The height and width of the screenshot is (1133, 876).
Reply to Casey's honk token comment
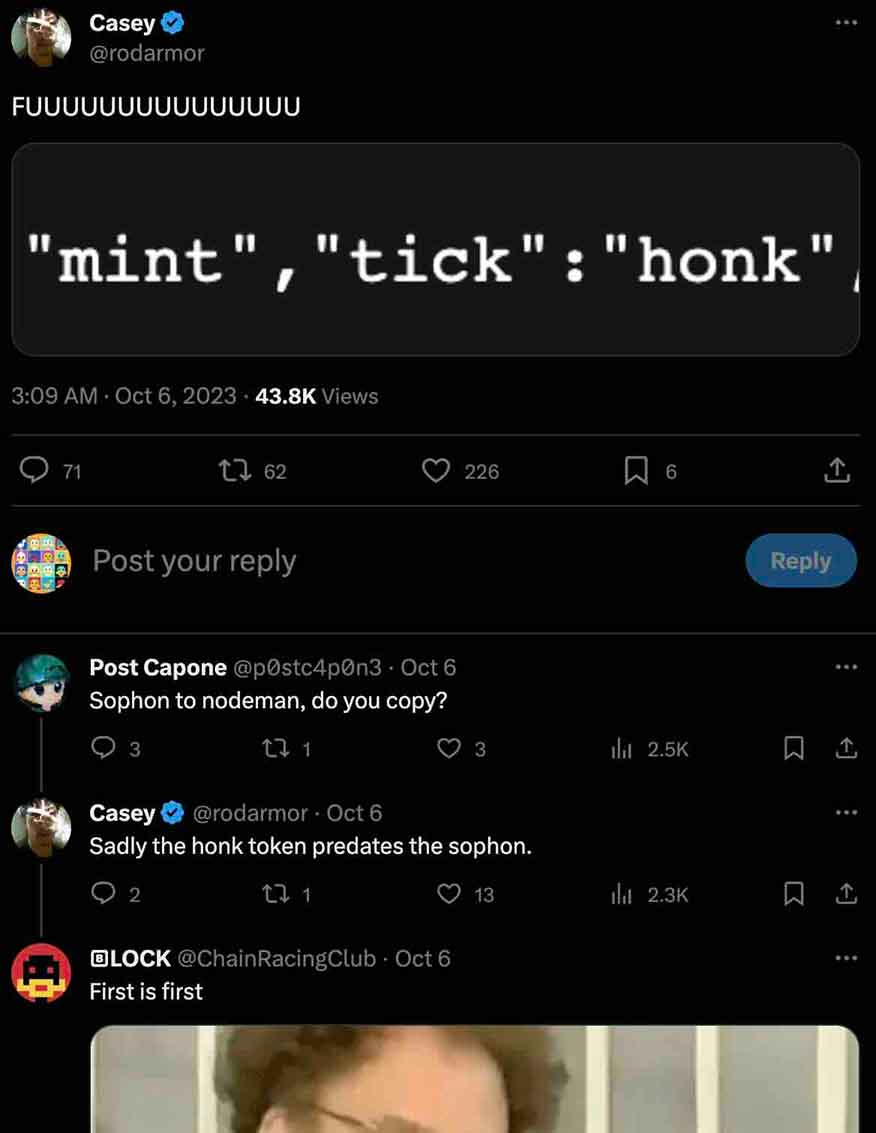(x=103, y=894)
